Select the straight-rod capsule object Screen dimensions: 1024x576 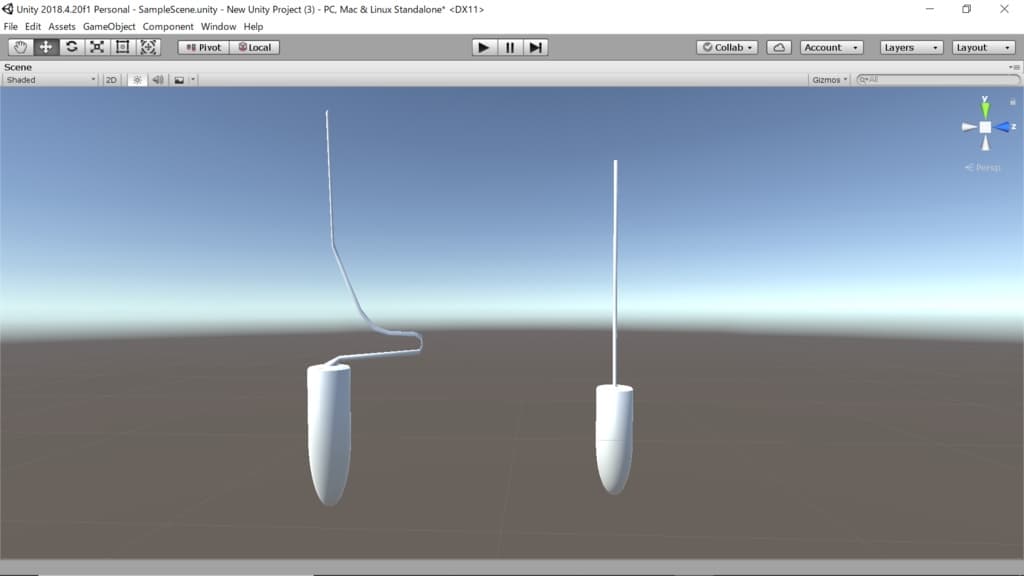click(x=615, y=439)
